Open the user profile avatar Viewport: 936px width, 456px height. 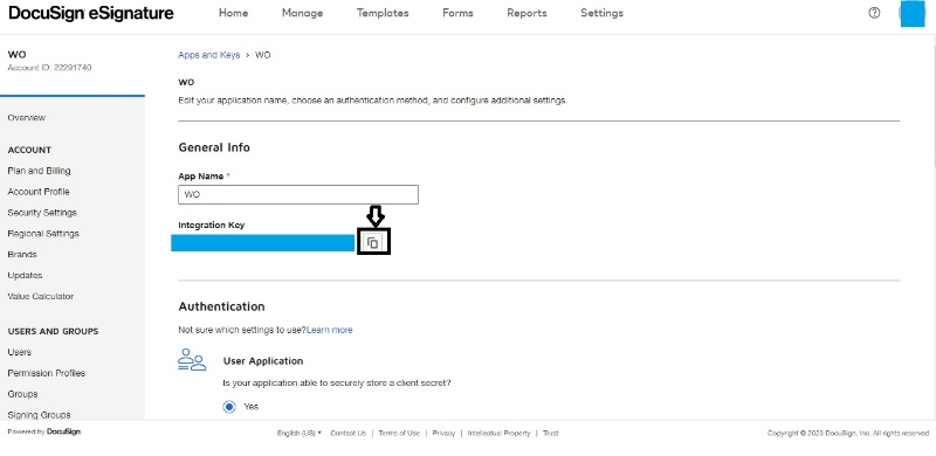click(x=912, y=14)
